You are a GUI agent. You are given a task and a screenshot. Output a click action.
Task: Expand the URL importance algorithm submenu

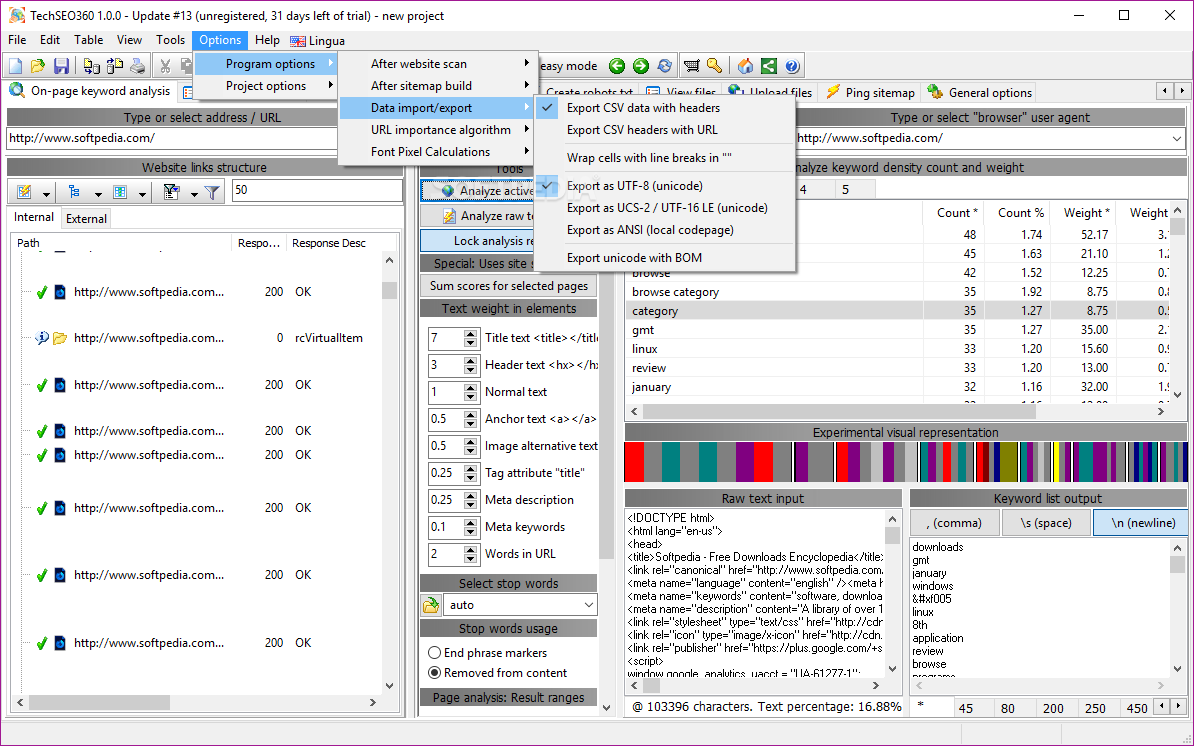click(x=436, y=130)
